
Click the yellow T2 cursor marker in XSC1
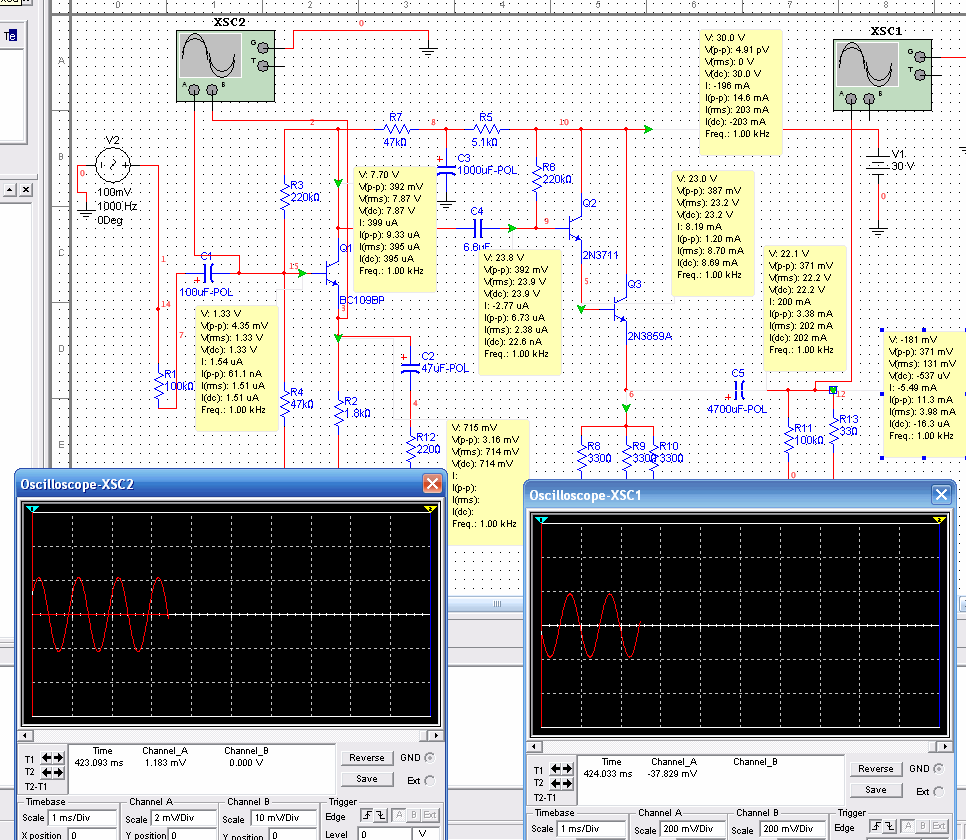pyautogui.click(x=939, y=520)
